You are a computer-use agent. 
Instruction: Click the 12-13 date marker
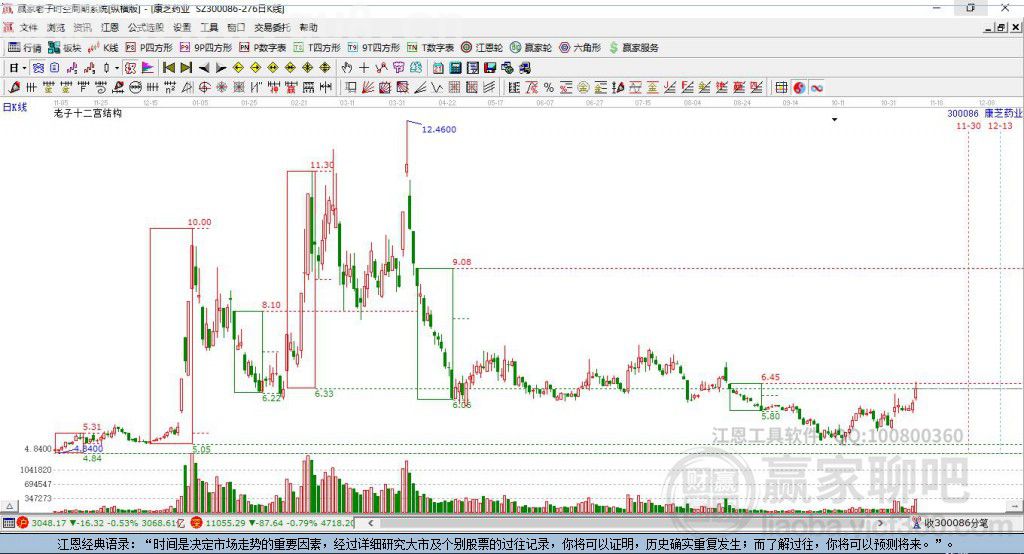(1000, 125)
